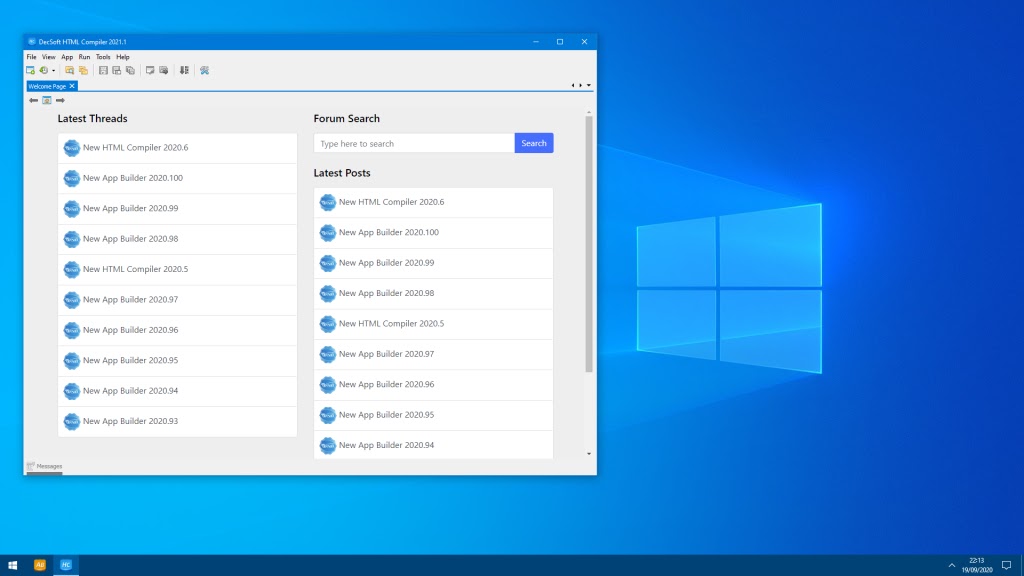Click the page vertical scrollbar thumb
Viewport: 1024px width, 576px height.
(x=588, y=244)
